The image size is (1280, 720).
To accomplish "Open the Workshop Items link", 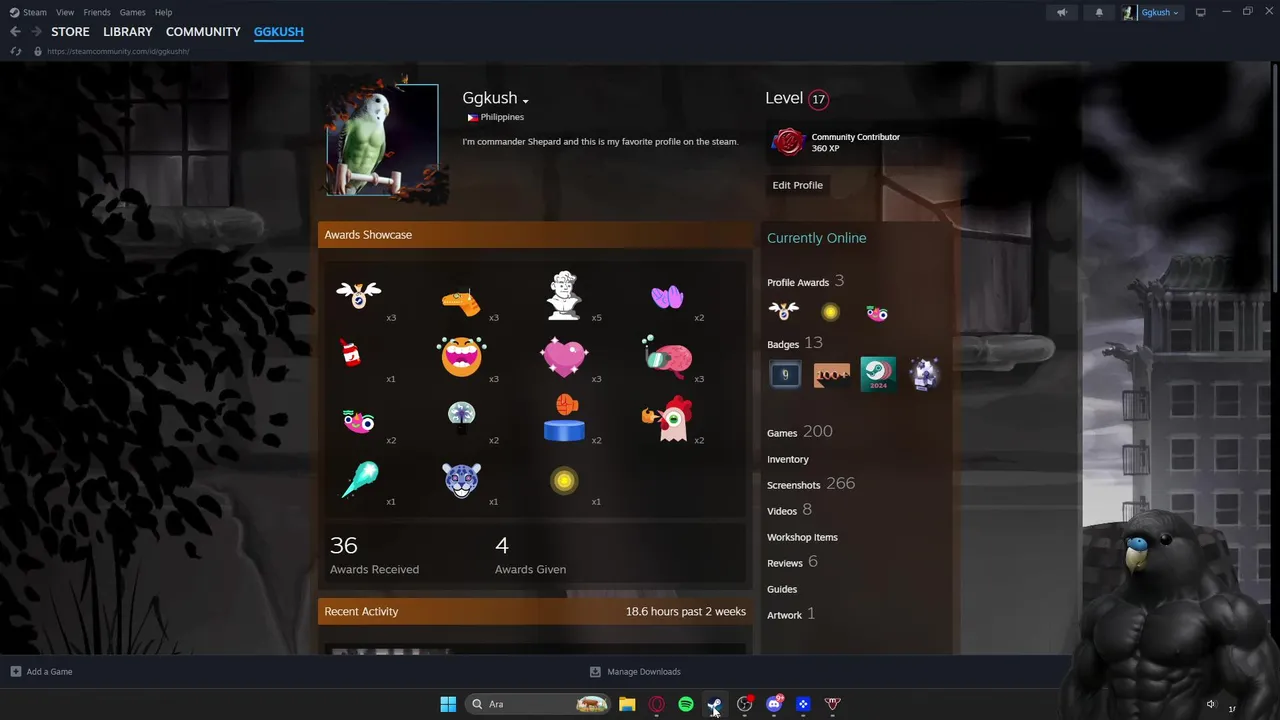I will [x=802, y=537].
